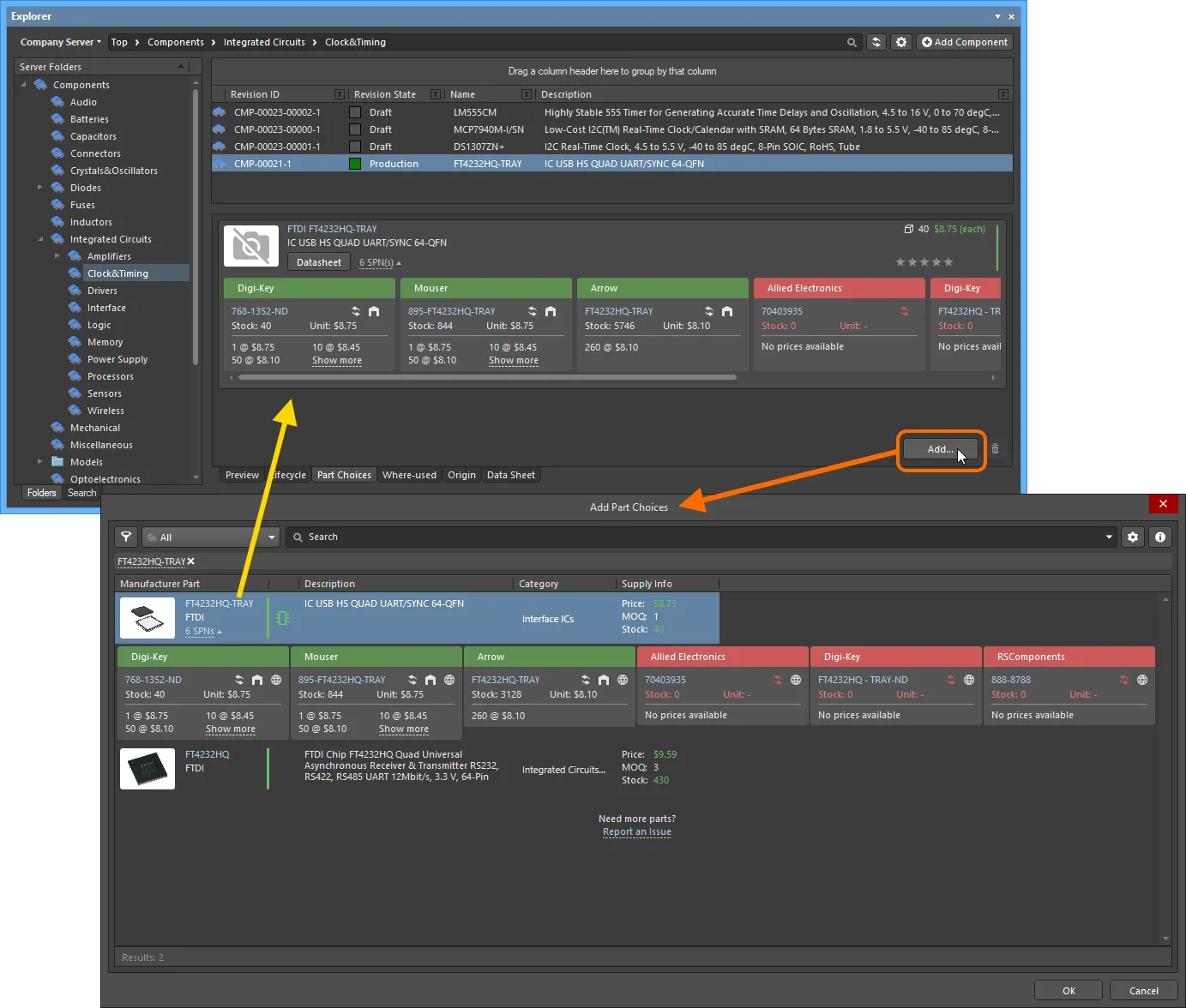Open settings gear in Add Part Choices dialog
Image resolution: width=1186 pixels, height=1008 pixels.
[1133, 537]
